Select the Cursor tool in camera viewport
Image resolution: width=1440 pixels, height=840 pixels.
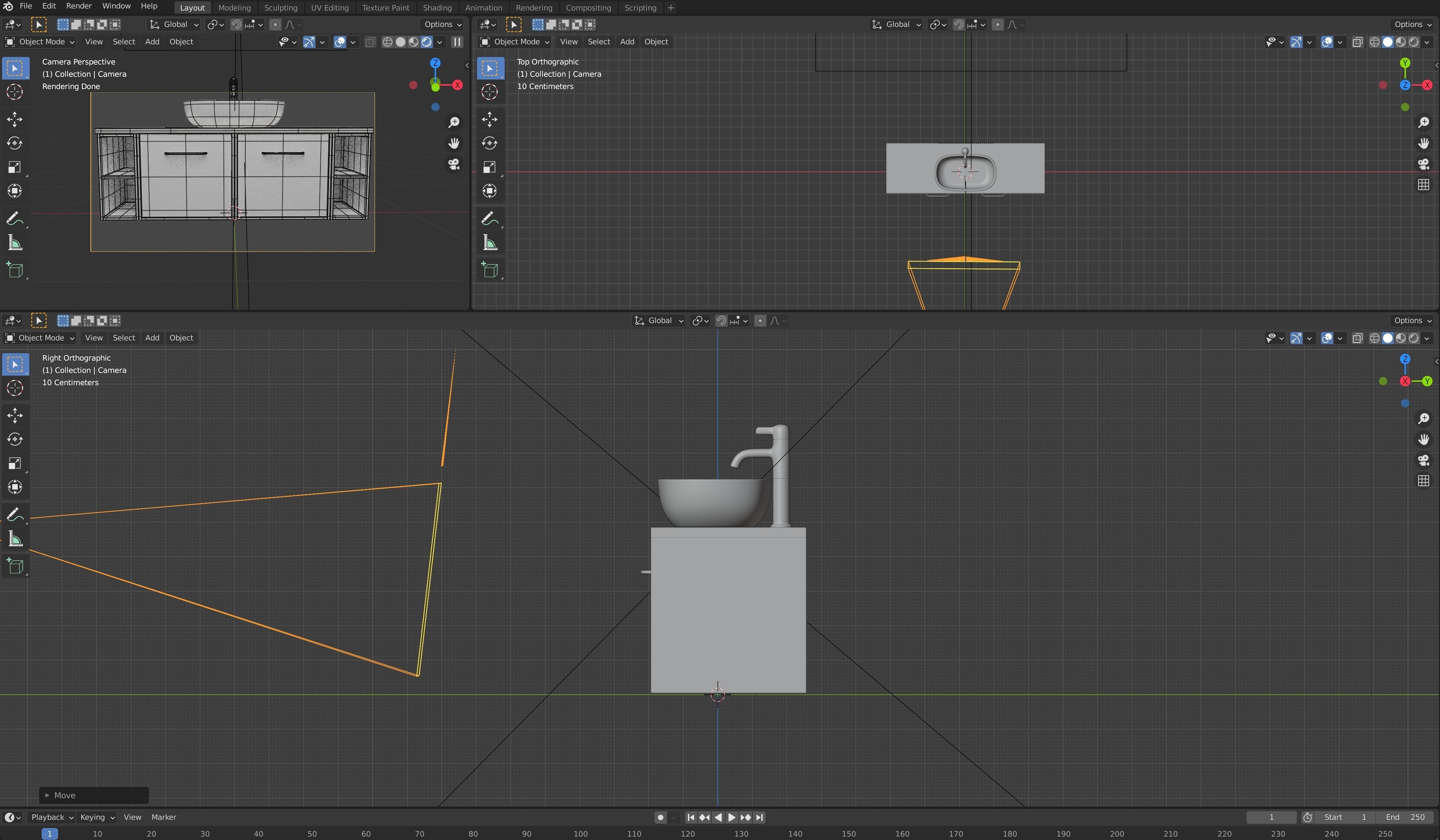15,92
